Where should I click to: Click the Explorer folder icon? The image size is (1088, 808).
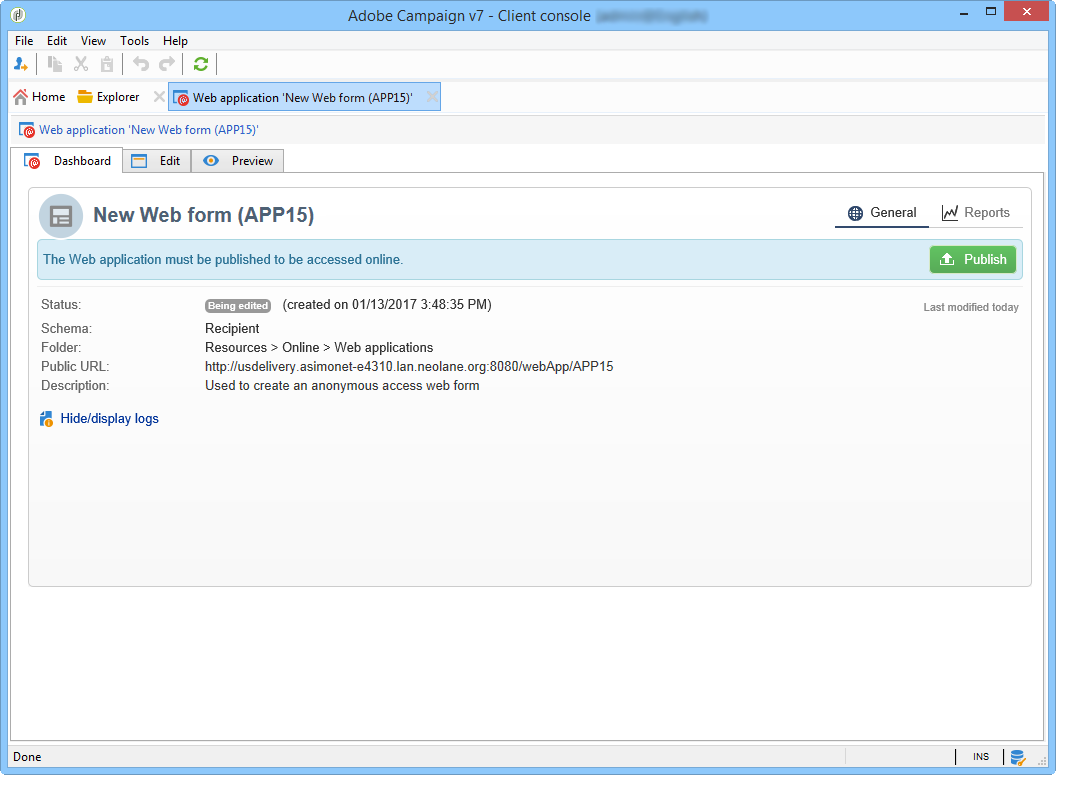[x=85, y=96]
